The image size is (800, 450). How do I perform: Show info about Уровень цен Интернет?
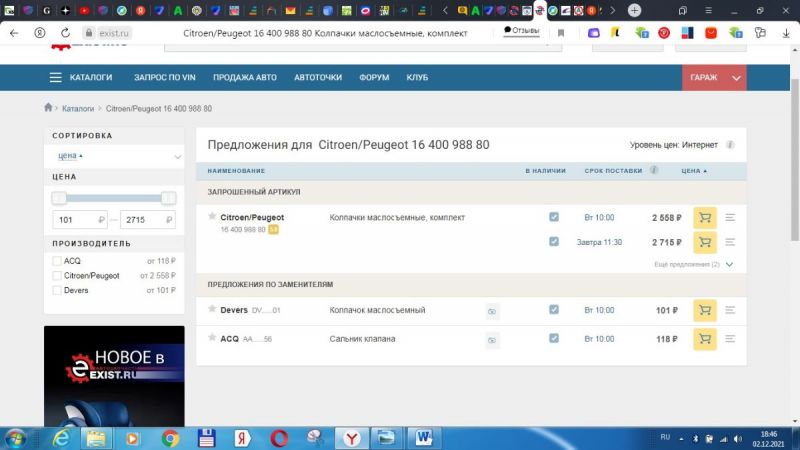(x=730, y=145)
